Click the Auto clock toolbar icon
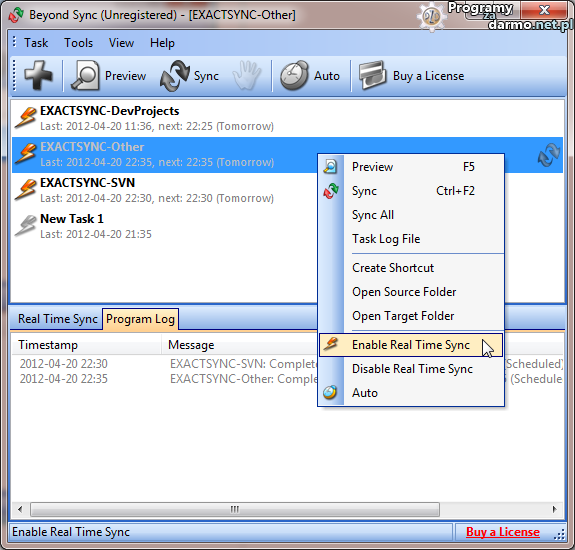Image resolution: width=575 pixels, height=550 pixels. coord(294,76)
